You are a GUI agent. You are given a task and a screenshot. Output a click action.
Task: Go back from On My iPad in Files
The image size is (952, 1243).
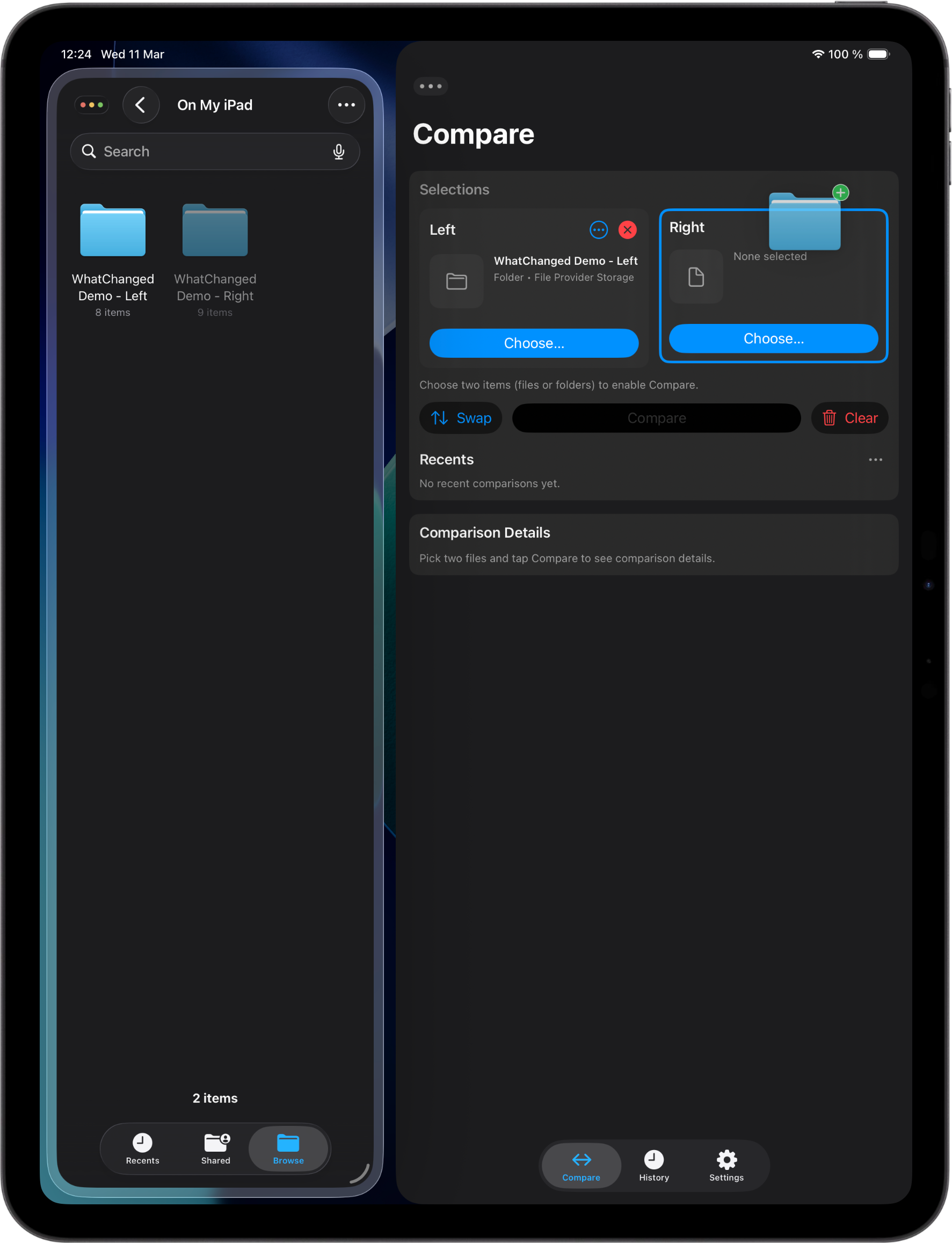click(141, 105)
